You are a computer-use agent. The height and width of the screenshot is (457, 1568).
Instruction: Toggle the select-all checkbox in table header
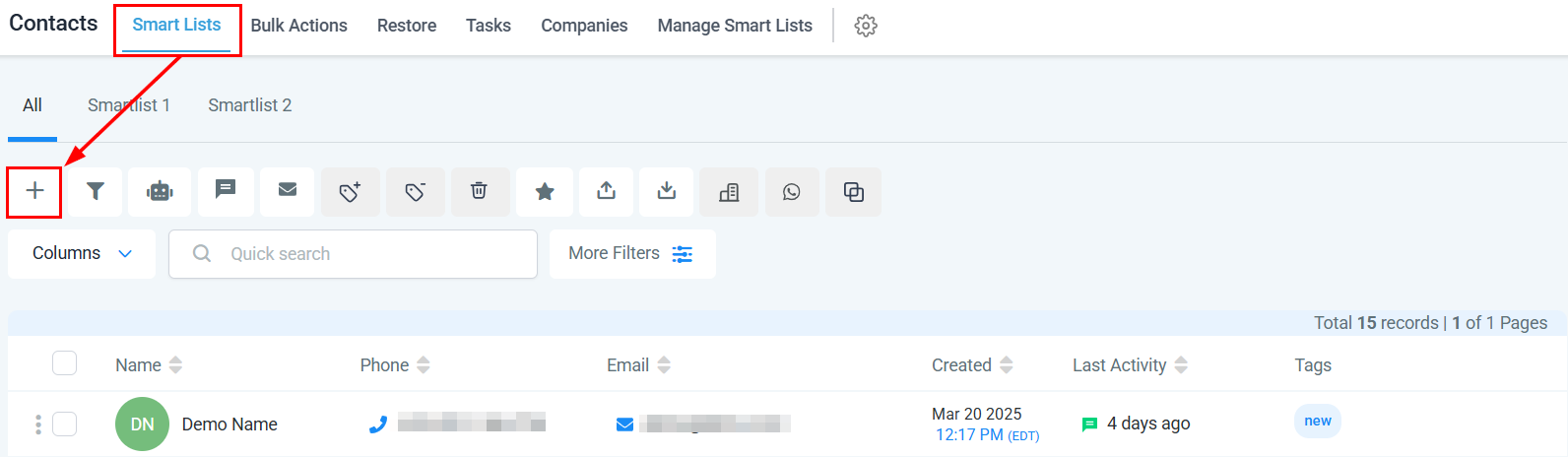(65, 363)
